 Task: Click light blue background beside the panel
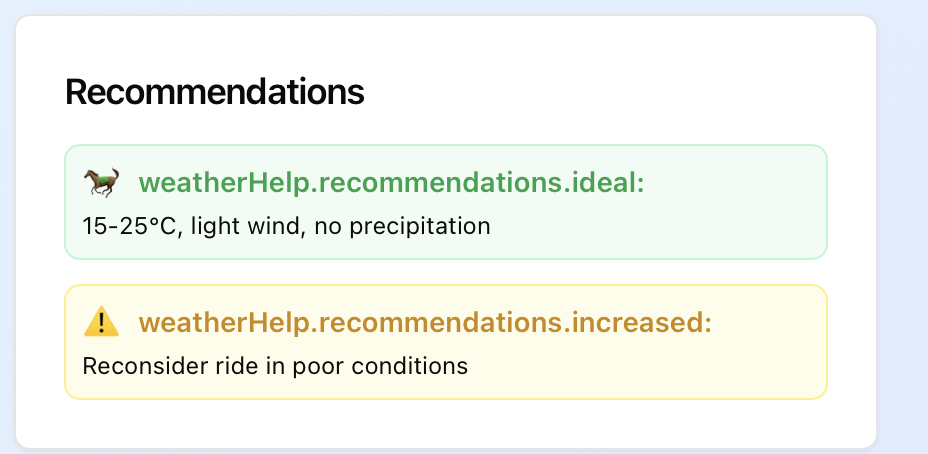pyautogui.click(x=903, y=230)
